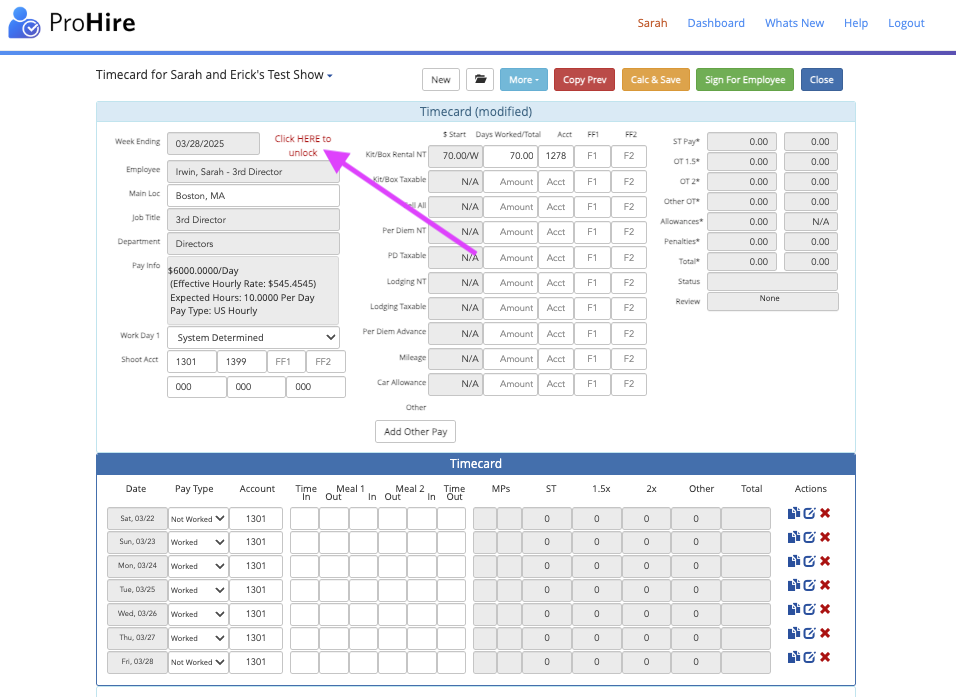Screen dimensions: 956x697
Task: Click the Lodging NT F1 field
Action: click(x=592, y=283)
